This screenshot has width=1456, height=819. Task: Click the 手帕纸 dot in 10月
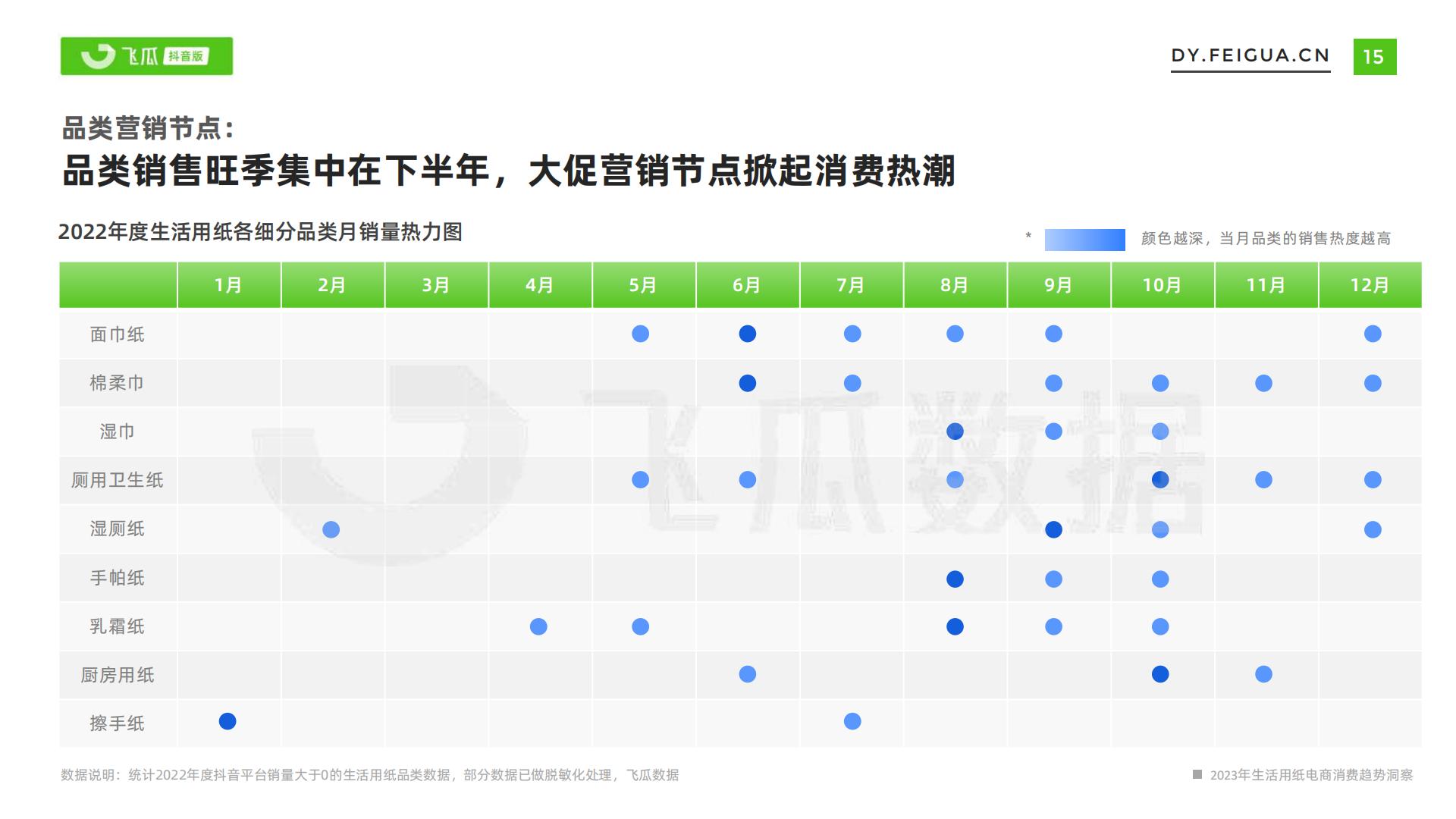pyautogui.click(x=1160, y=579)
